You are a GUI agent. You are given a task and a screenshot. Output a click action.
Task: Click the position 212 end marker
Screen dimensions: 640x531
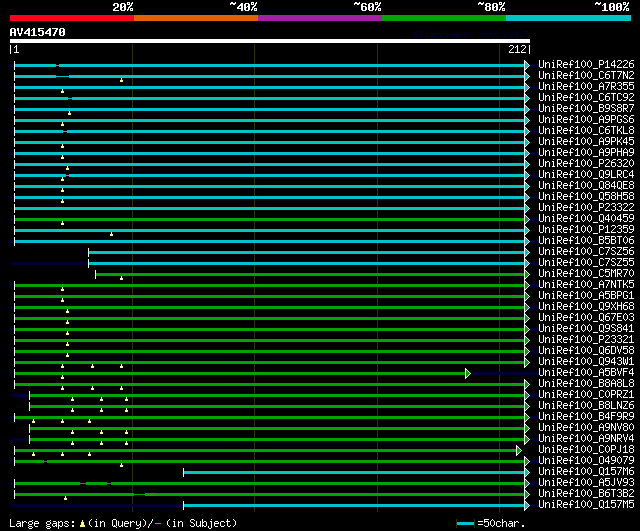(x=518, y=49)
